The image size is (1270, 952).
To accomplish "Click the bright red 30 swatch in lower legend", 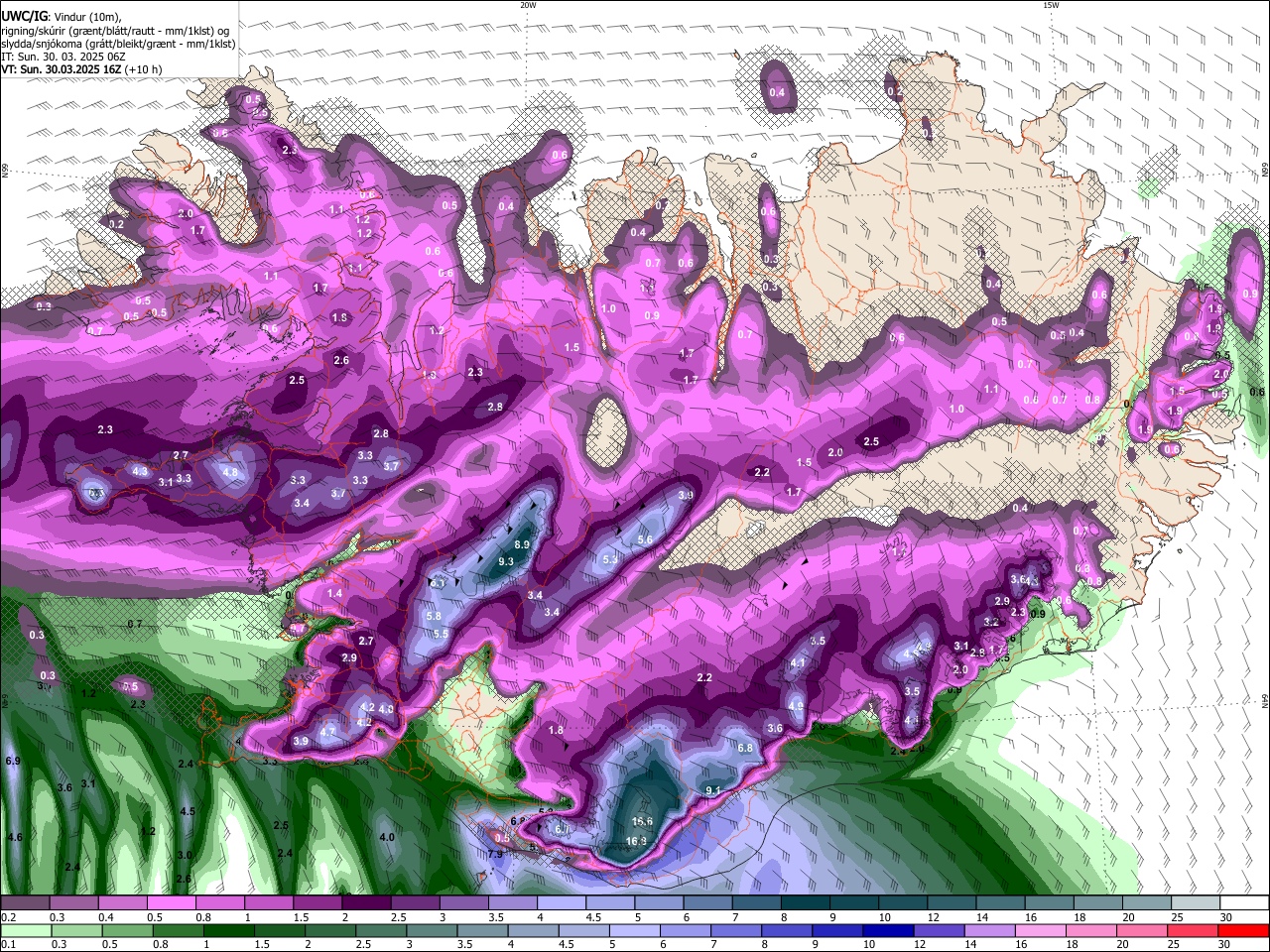I will (1242, 930).
